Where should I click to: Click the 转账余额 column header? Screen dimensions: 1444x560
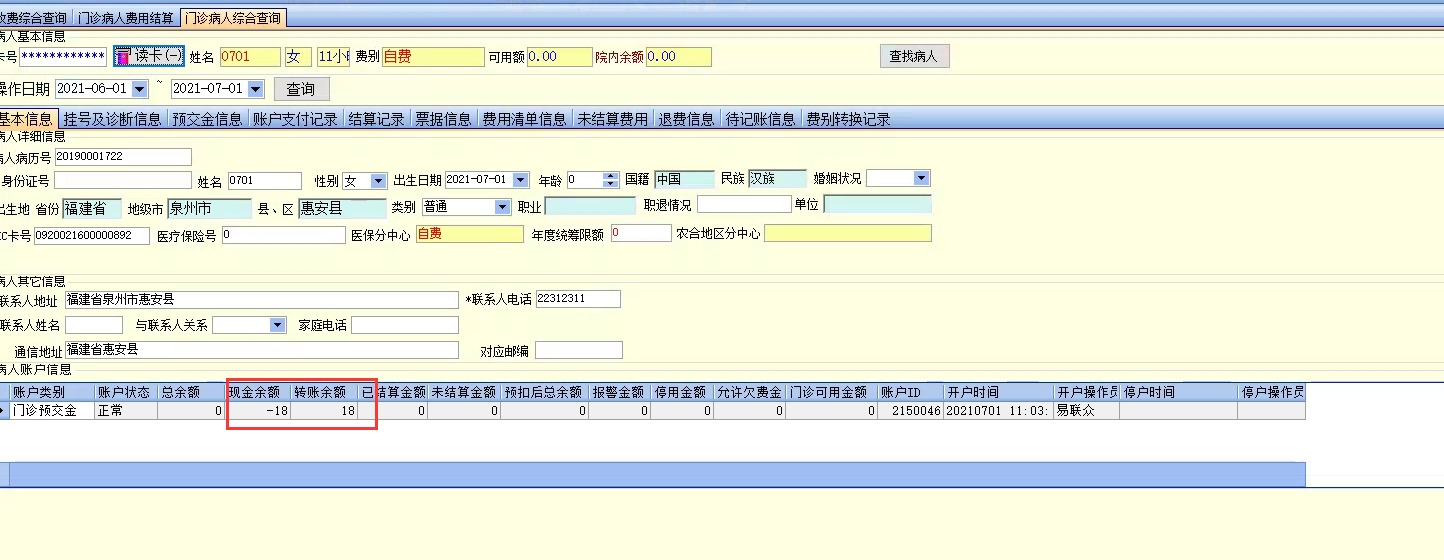[324, 392]
